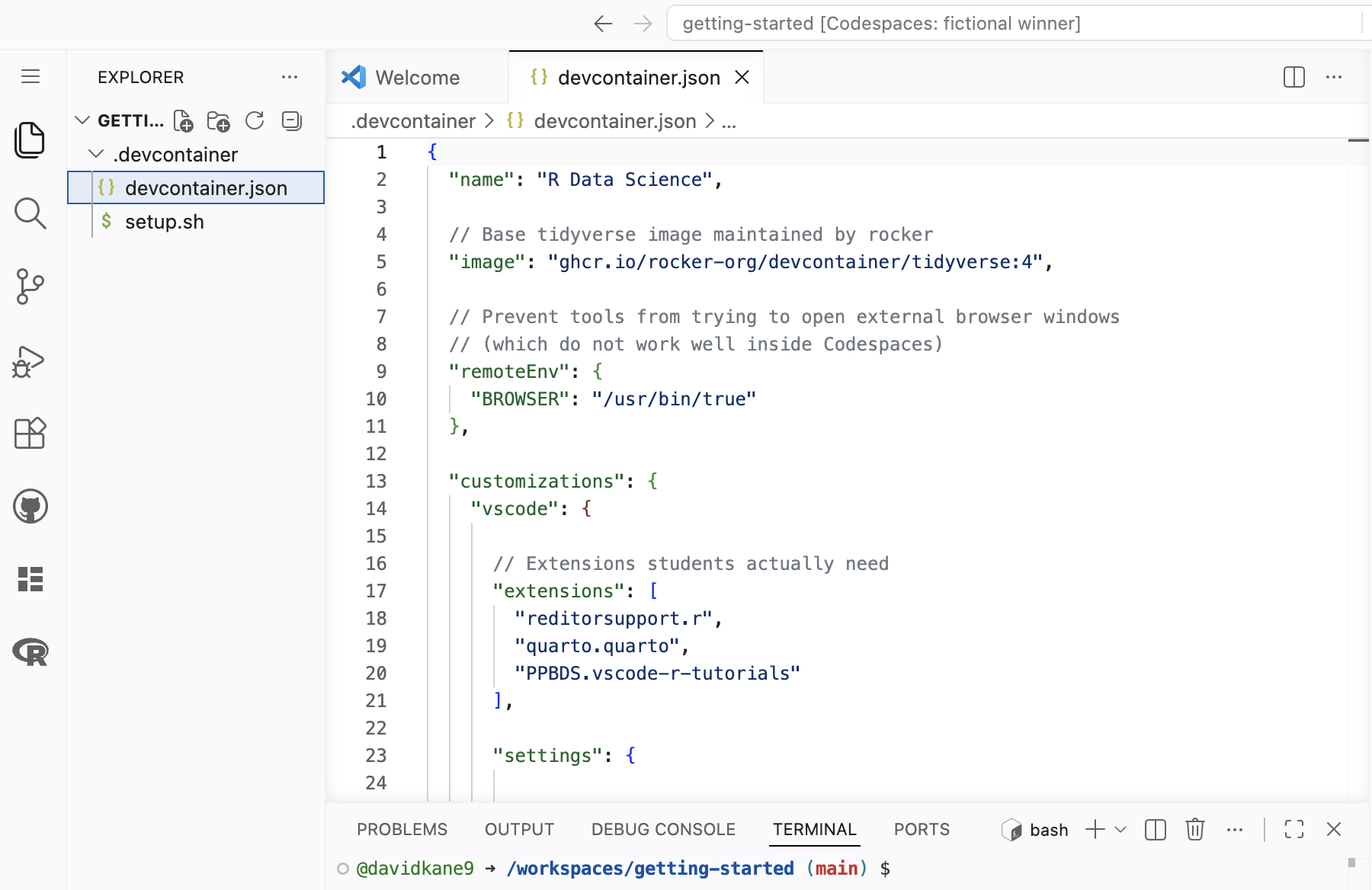Open the Source Control view
Screen dimensions: 1372x890
30,287
